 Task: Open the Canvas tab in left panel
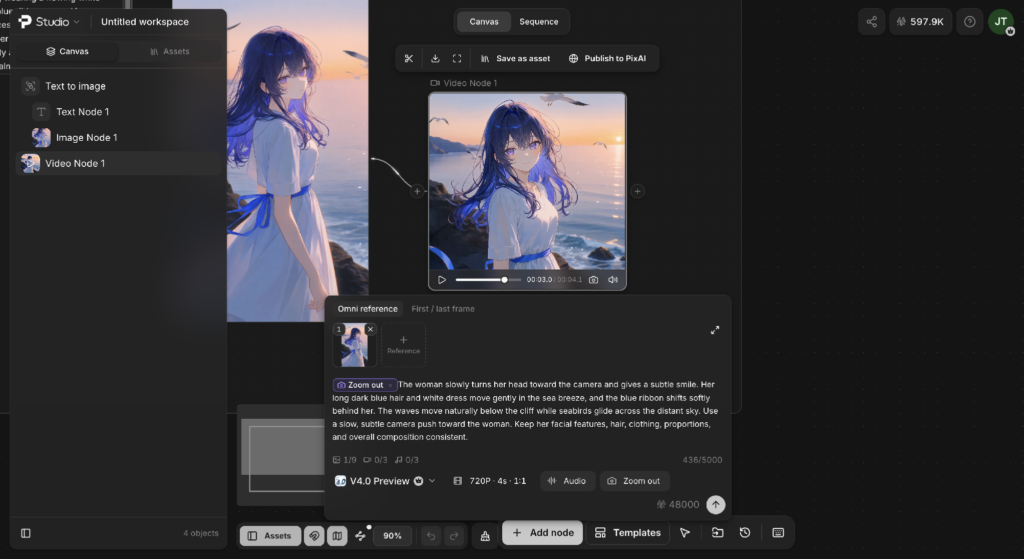[x=67, y=51]
